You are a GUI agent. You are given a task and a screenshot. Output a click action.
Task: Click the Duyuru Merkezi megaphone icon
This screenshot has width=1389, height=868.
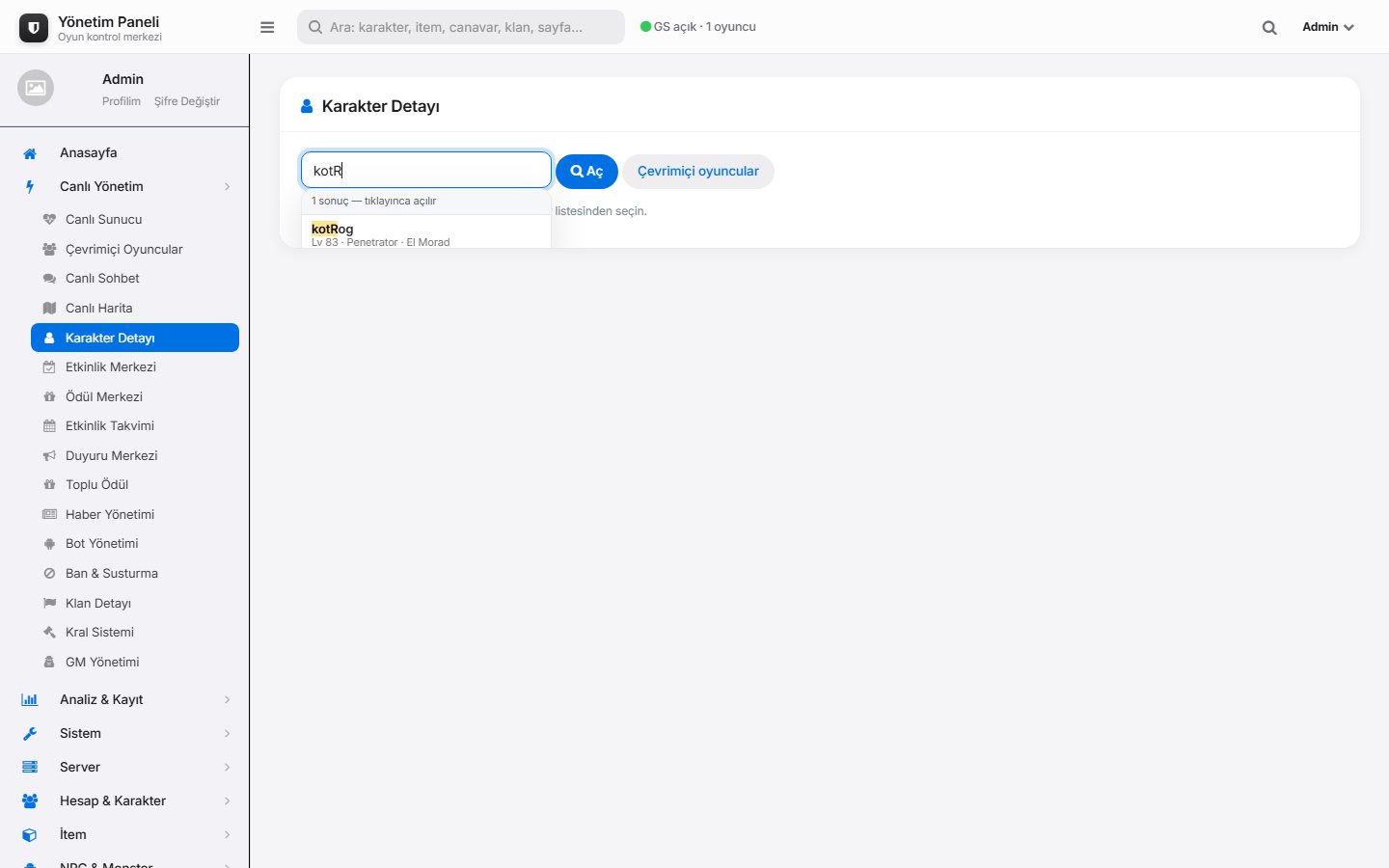tap(49, 455)
